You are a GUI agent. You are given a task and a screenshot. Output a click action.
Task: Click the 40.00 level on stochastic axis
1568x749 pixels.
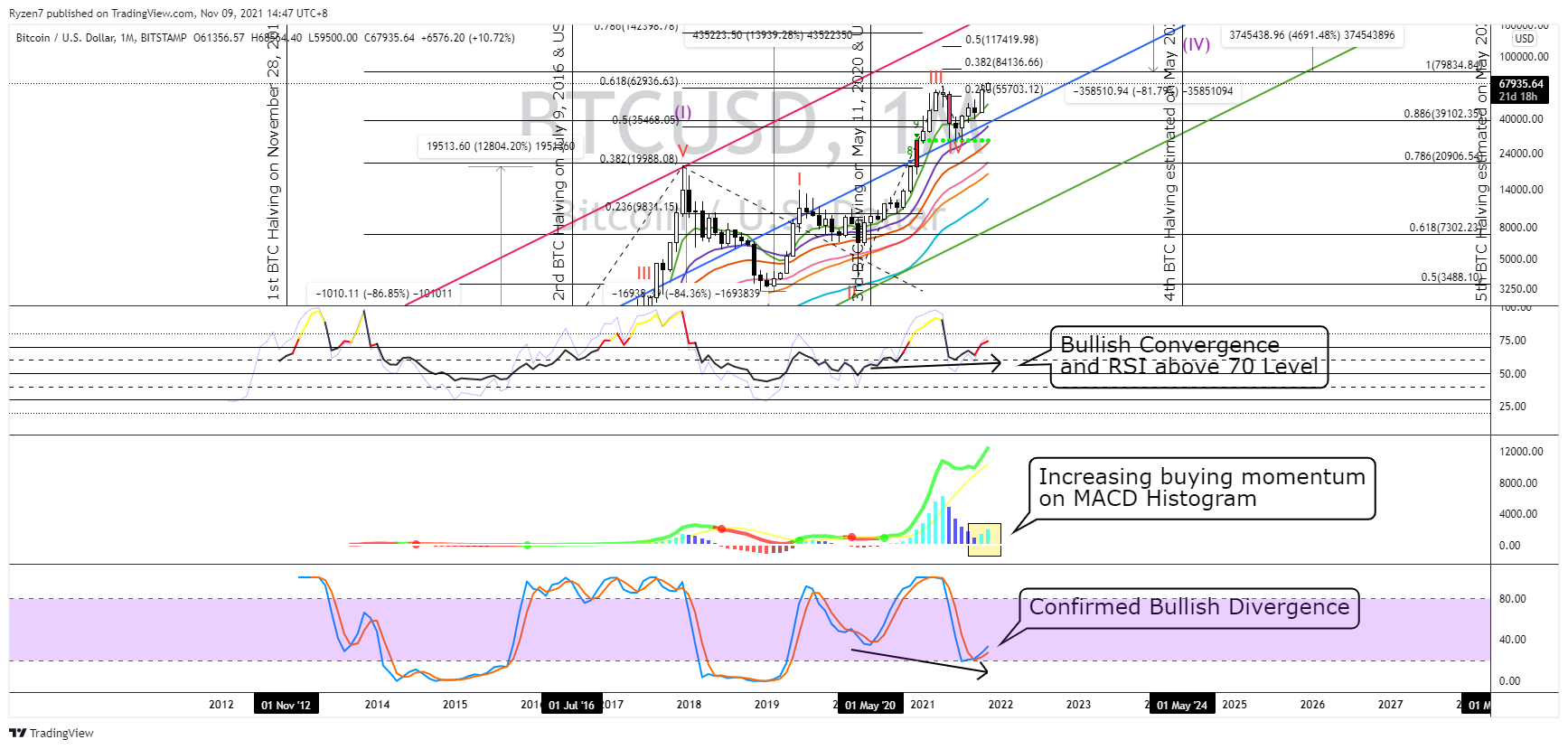(x=1513, y=640)
